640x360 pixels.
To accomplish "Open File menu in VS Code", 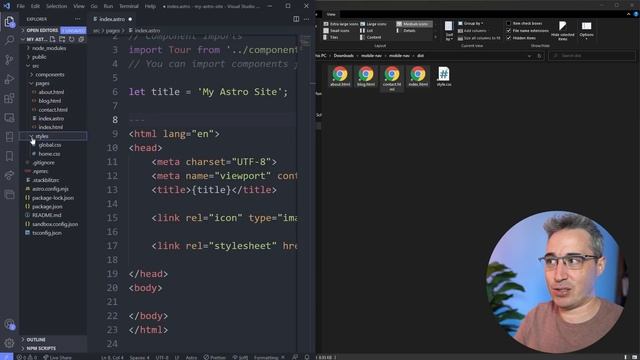I will click(21, 6).
